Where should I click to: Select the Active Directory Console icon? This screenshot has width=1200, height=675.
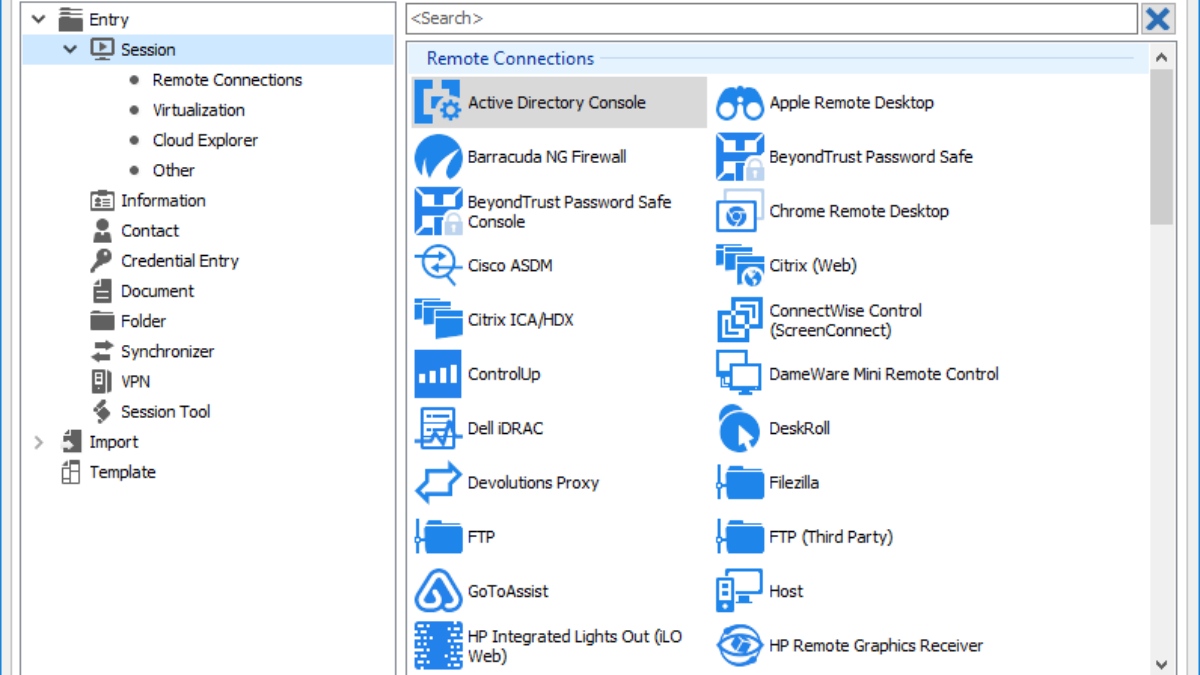tap(438, 102)
